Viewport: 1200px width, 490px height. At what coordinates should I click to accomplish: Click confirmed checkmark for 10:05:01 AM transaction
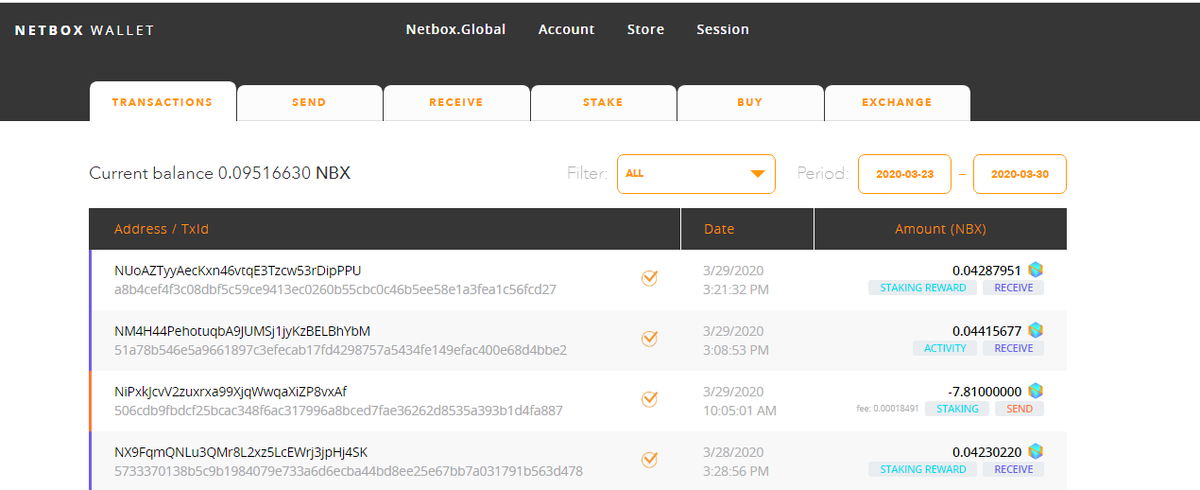649,400
